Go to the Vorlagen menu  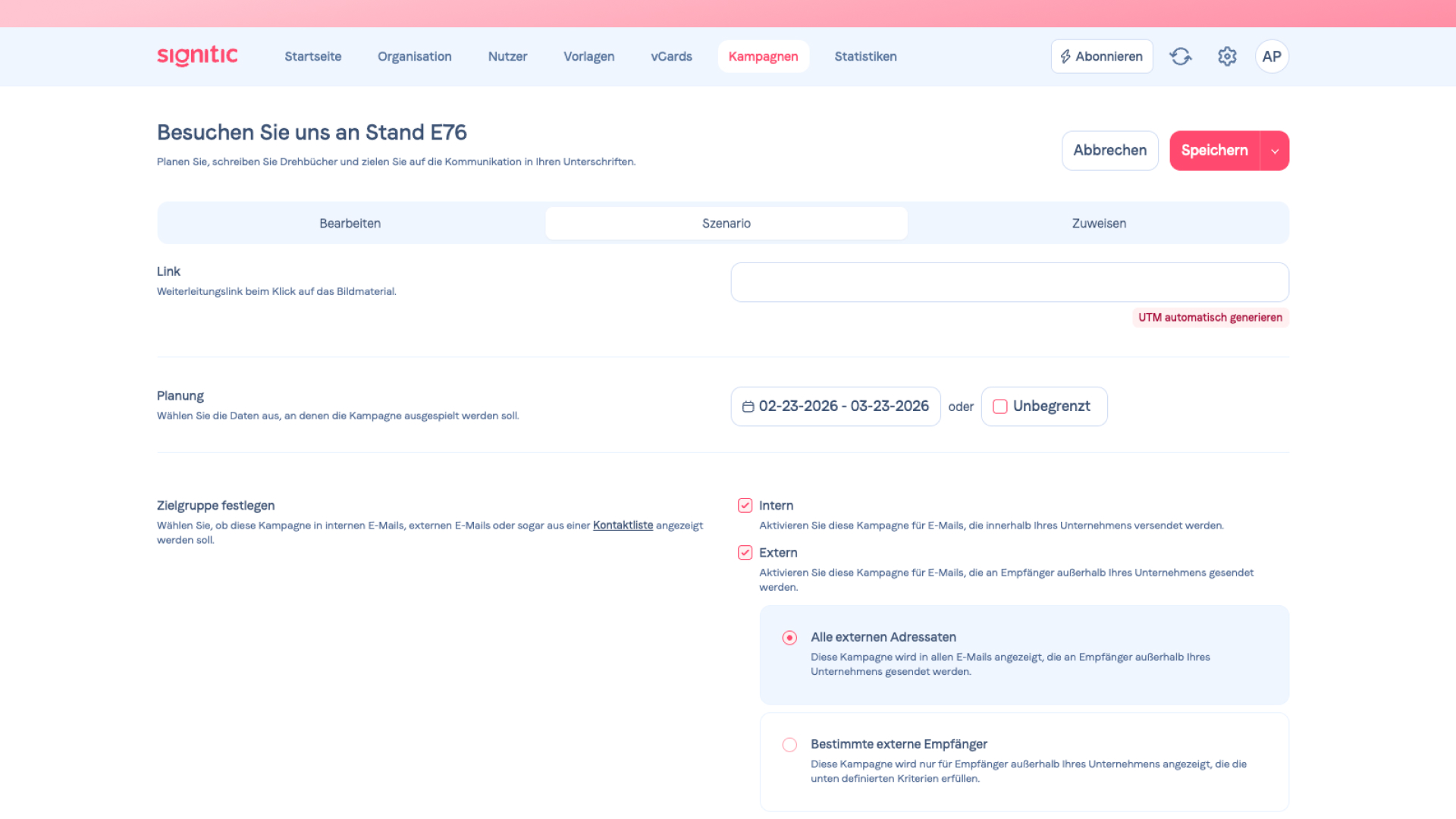(x=588, y=56)
